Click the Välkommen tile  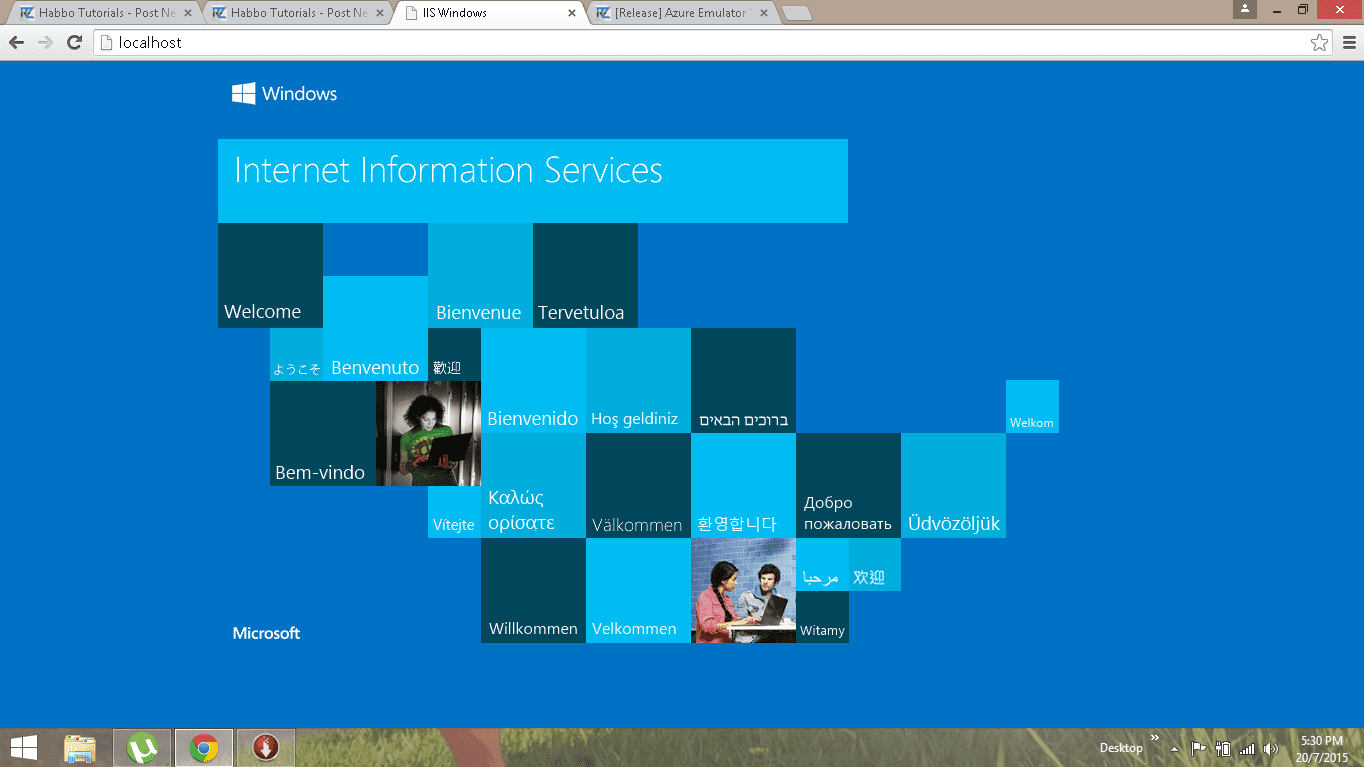tap(638, 485)
